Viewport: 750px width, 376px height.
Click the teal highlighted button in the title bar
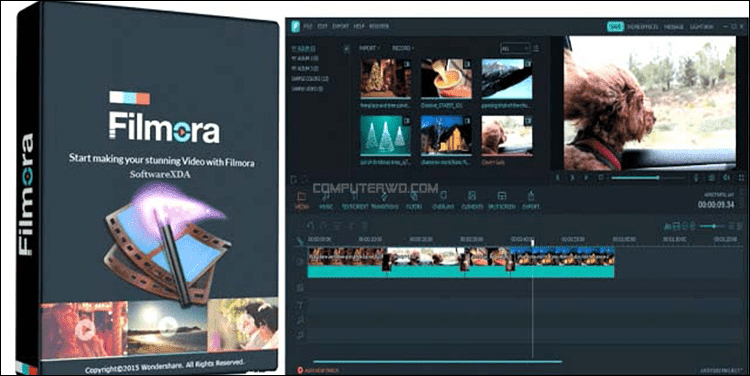(616, 27)
